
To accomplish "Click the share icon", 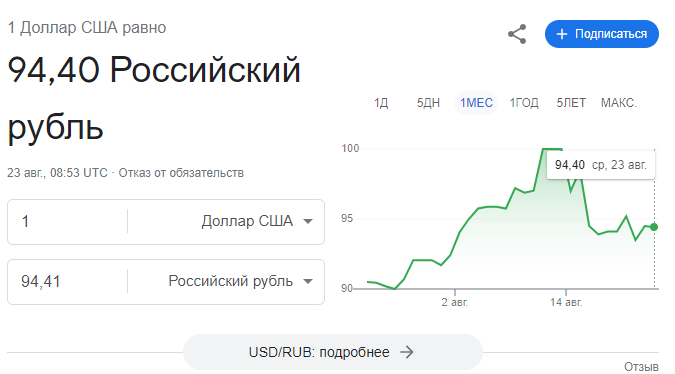I will tap(517, 34).
